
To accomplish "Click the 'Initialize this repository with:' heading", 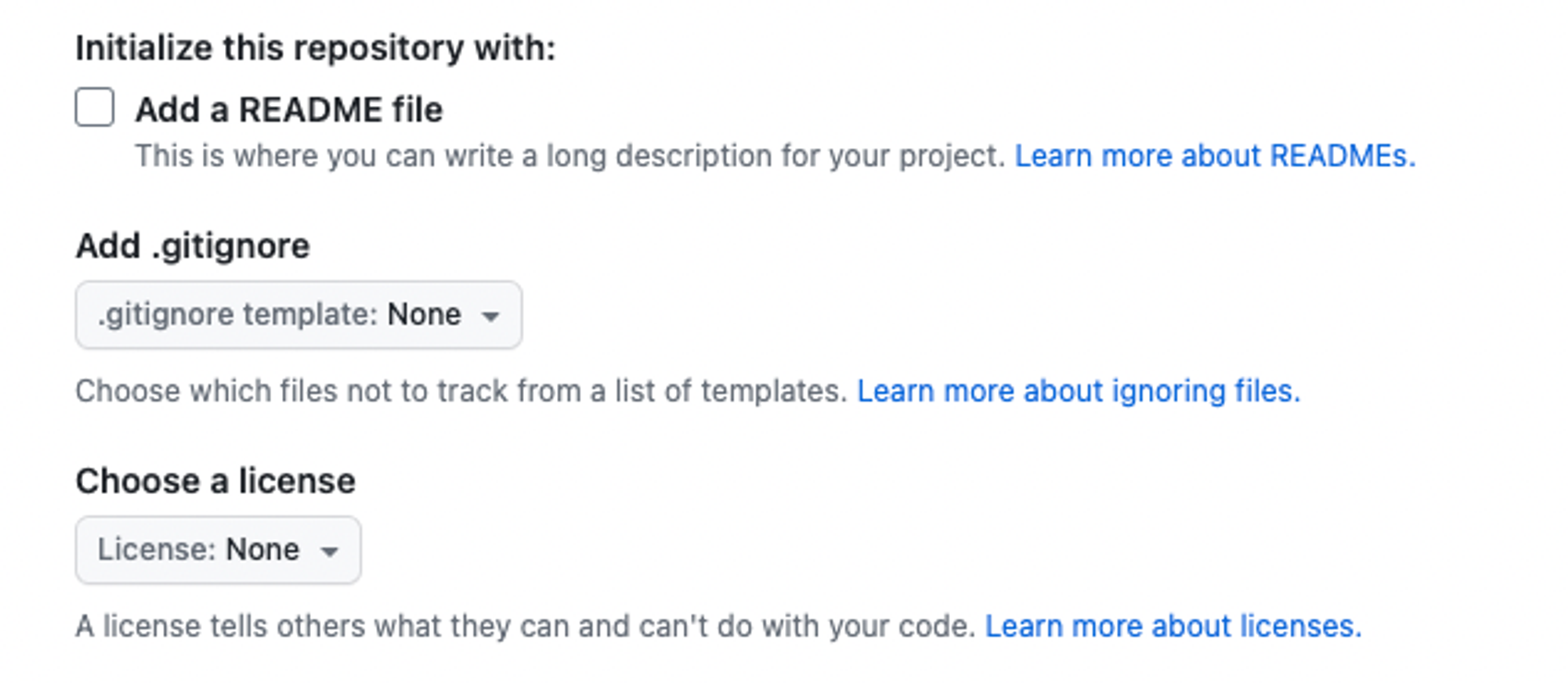I will point(315,48).
